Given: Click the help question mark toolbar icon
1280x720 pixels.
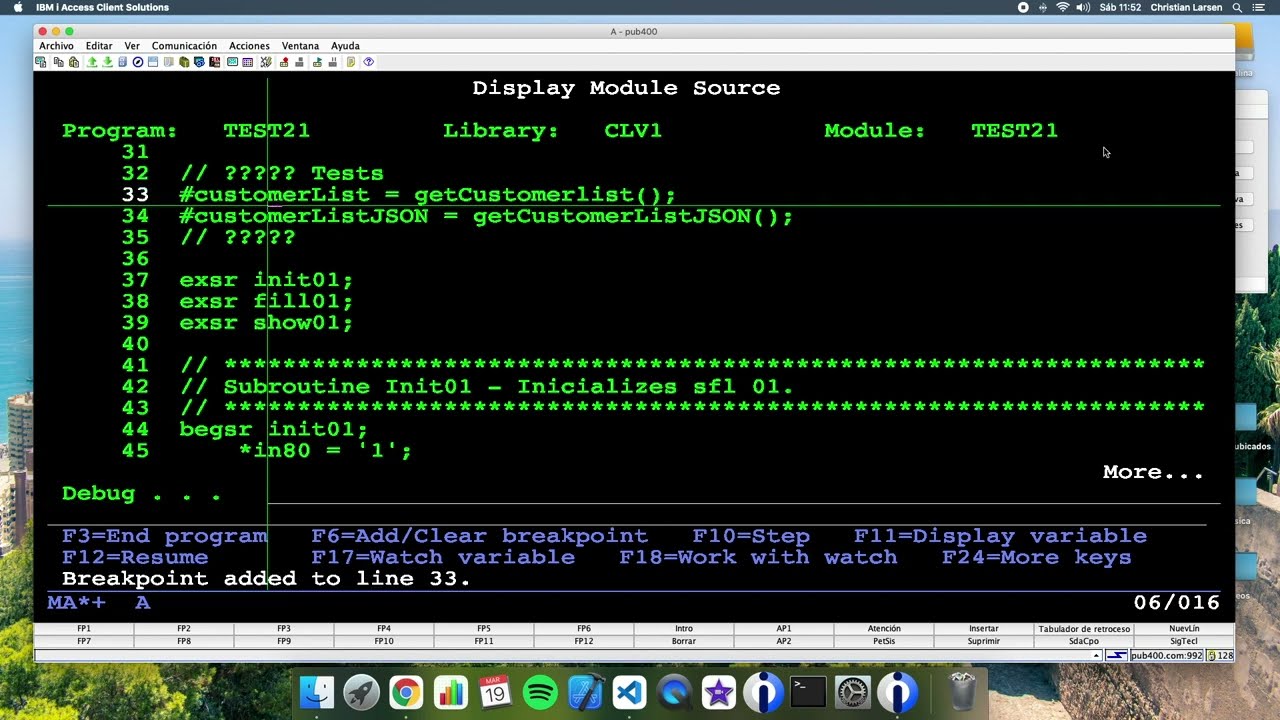Looking at the screenshot, I should click(368, 62).
